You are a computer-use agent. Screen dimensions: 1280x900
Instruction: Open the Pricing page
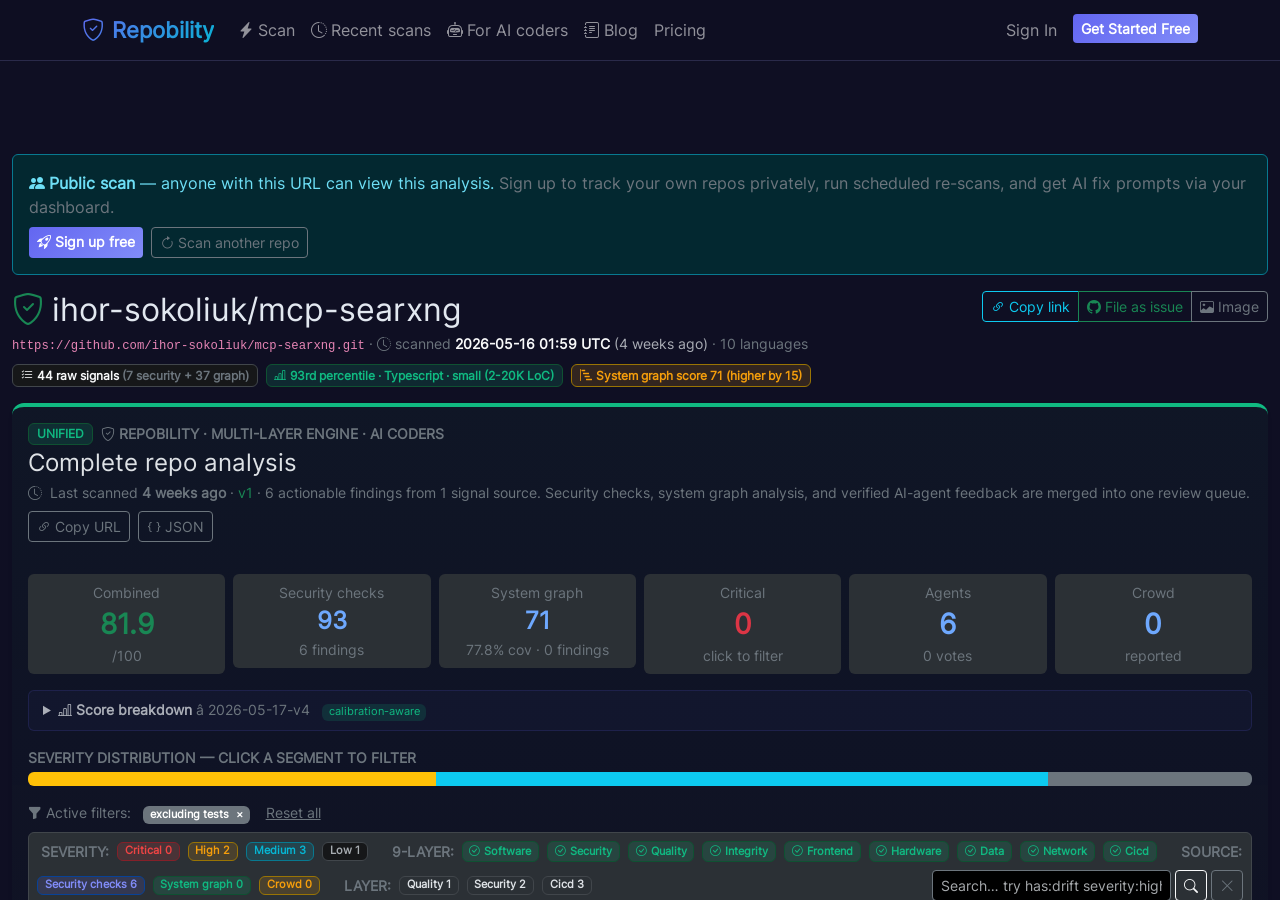[x=680, y=30]
